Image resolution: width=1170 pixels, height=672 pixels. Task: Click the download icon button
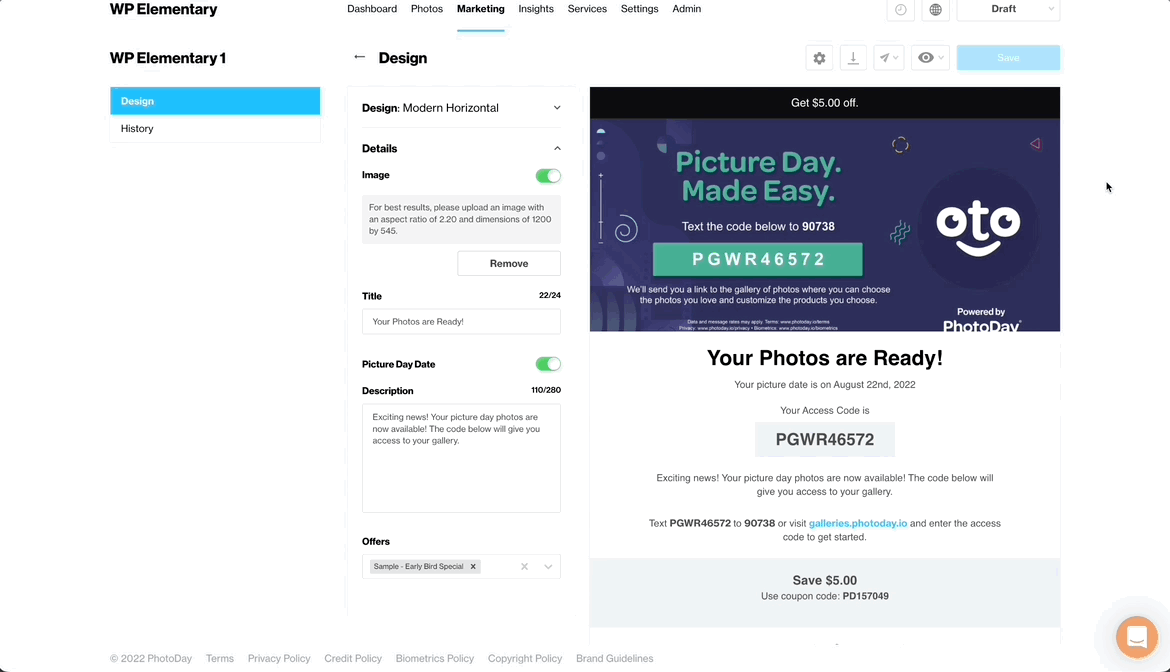(853, 58)
